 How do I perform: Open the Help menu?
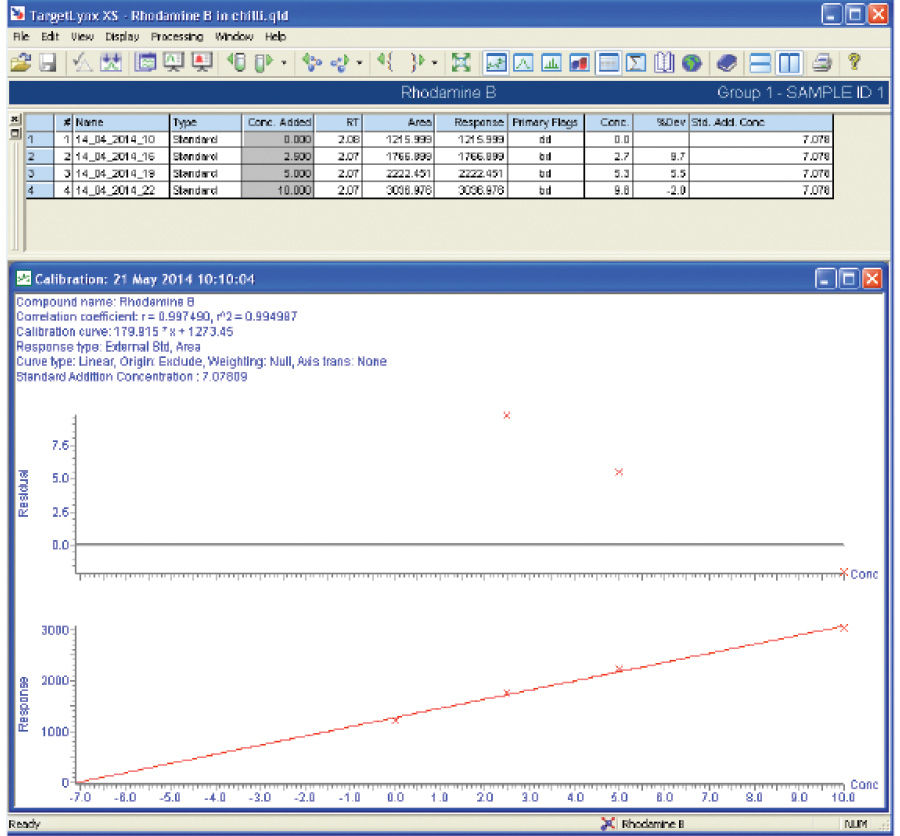click(275, 37)
